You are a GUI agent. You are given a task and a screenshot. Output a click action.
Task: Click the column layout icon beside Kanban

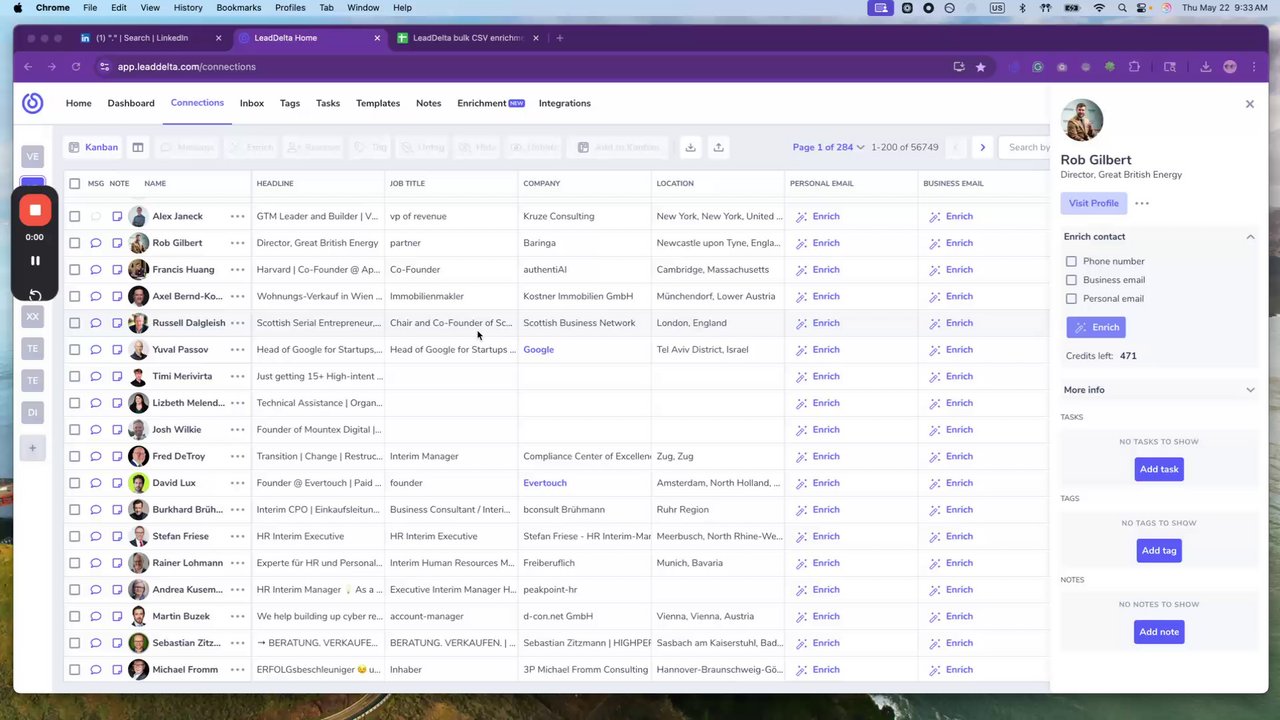click(x=138, y=147)
